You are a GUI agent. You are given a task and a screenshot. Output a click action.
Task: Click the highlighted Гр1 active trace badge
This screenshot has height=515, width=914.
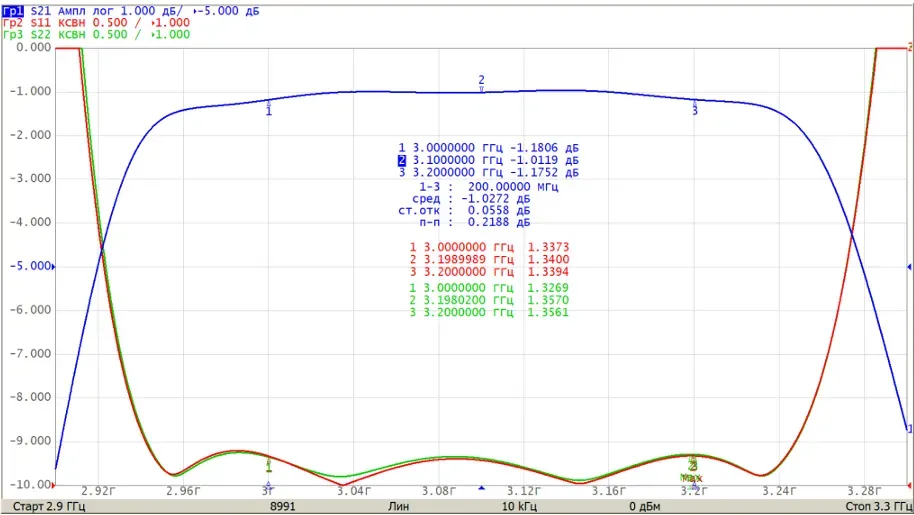(13, 11)
